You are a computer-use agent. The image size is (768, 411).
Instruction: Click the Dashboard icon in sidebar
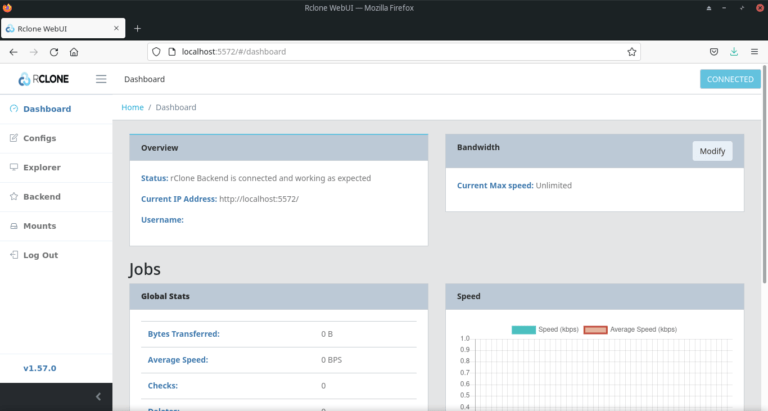[13, 109]
